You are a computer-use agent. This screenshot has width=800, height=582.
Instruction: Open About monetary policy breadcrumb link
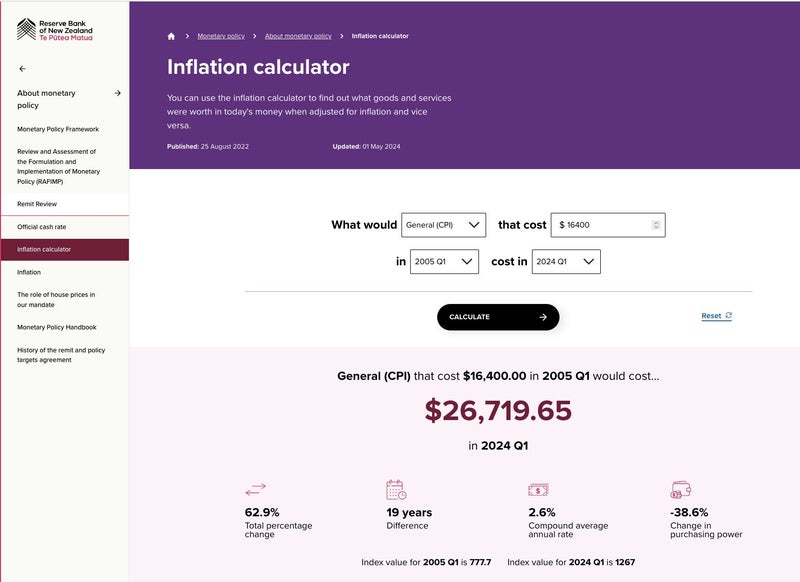(298, 36)
